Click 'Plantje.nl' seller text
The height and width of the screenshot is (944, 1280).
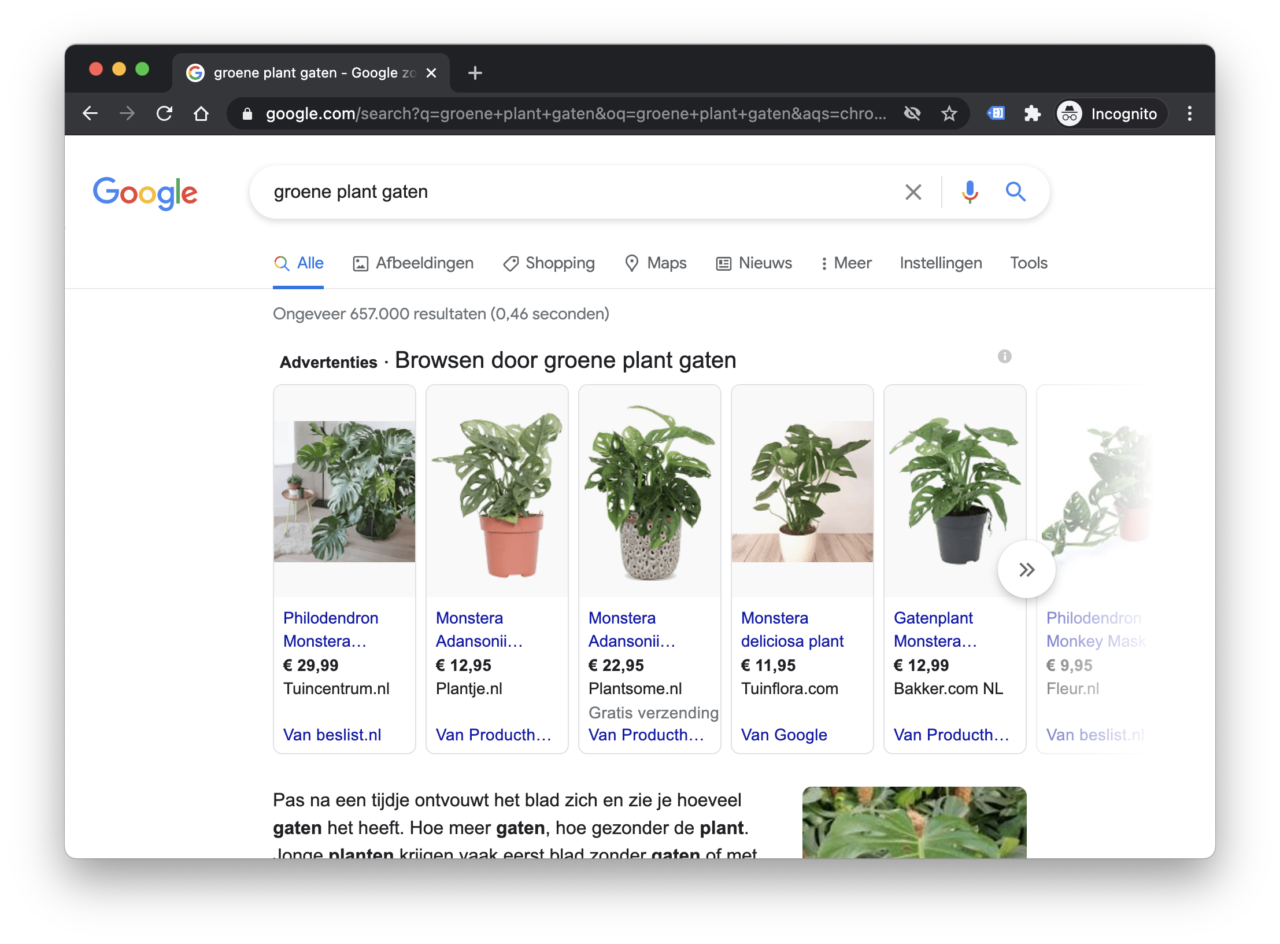[x=469, y=688]
